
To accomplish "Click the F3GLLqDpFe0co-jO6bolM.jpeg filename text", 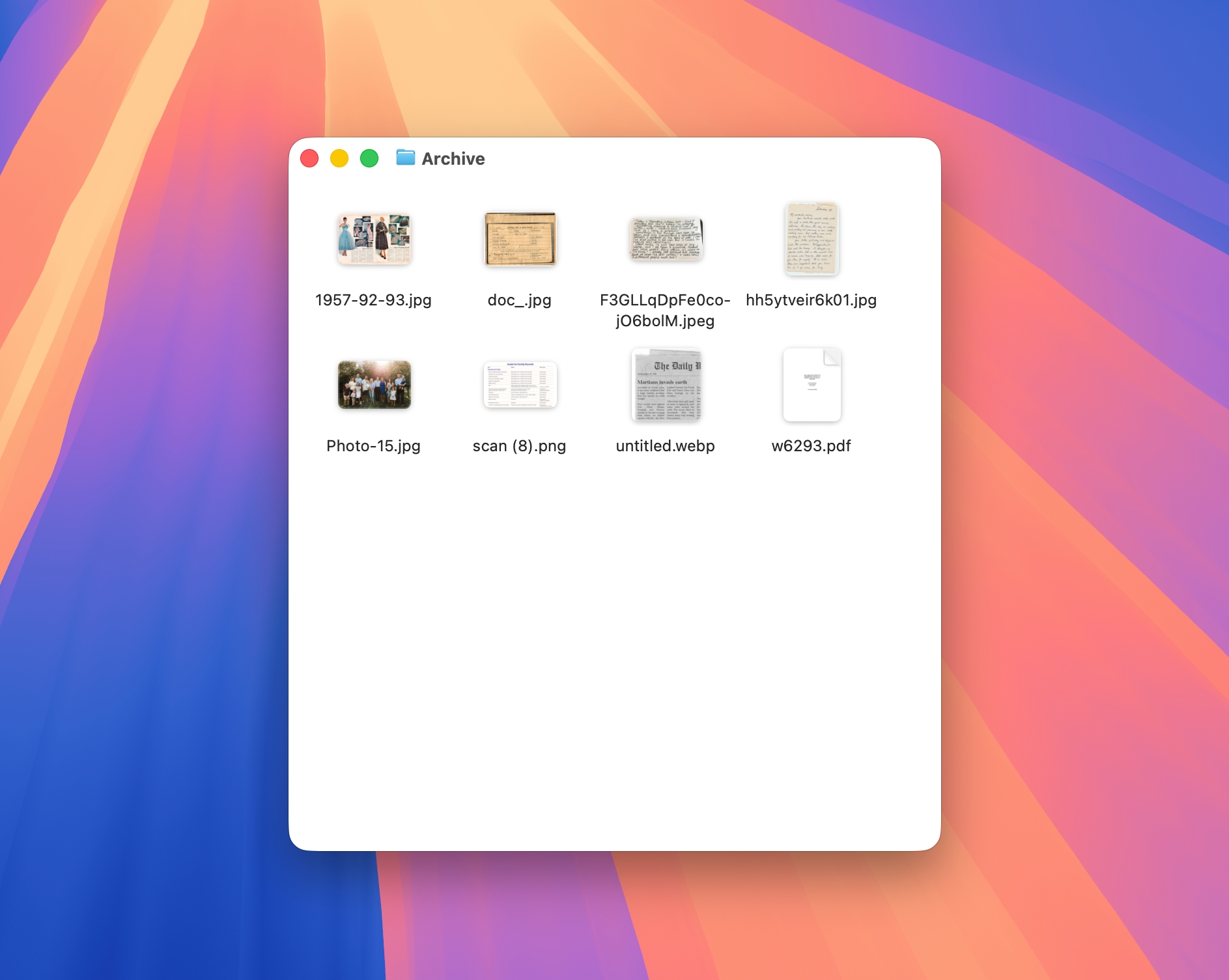I will pyautogui.click(x=665, y=311).
